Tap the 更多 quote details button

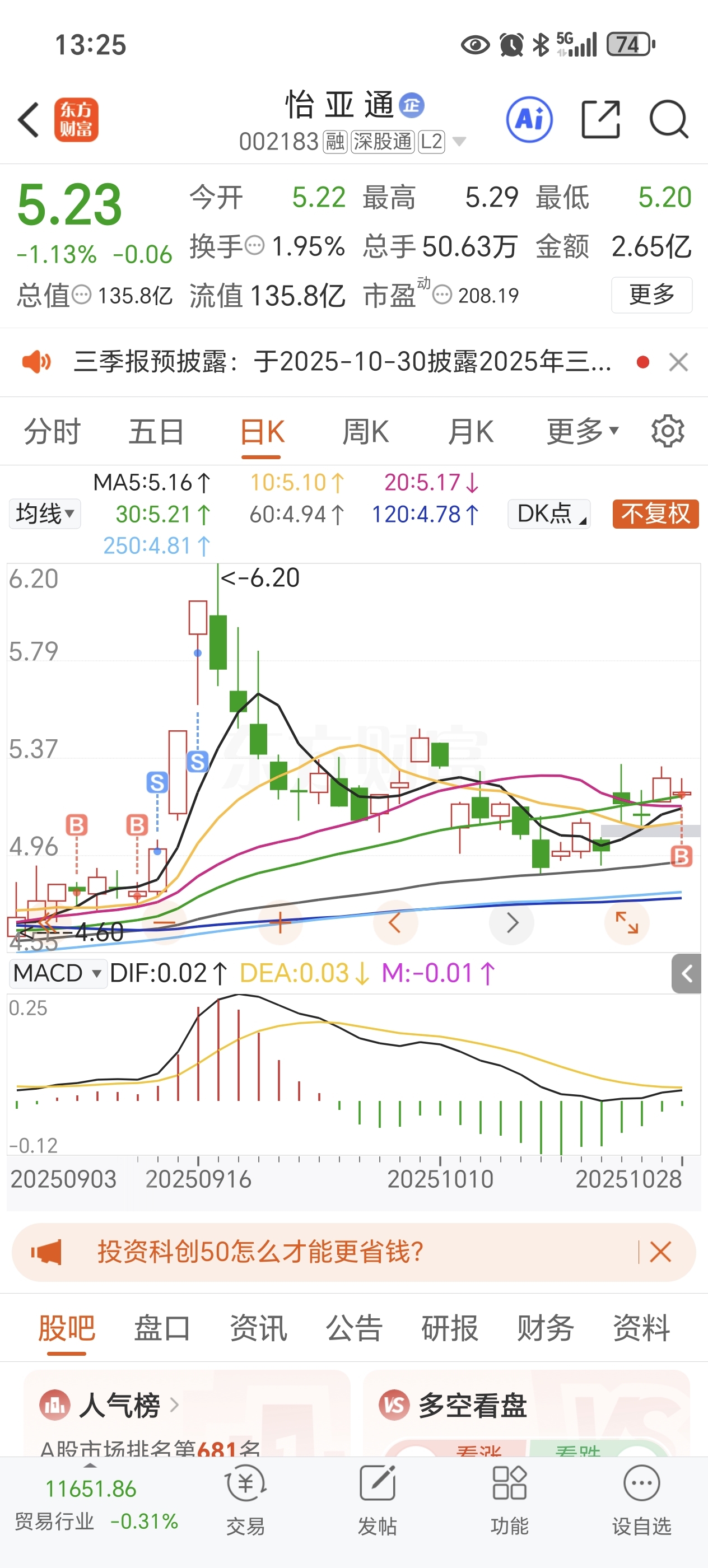(651, 295)
